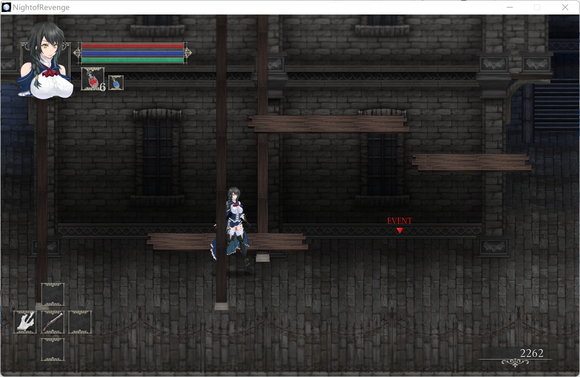
Task: Click the upper wooden plank platform
Action: click(x=328, y=124)
